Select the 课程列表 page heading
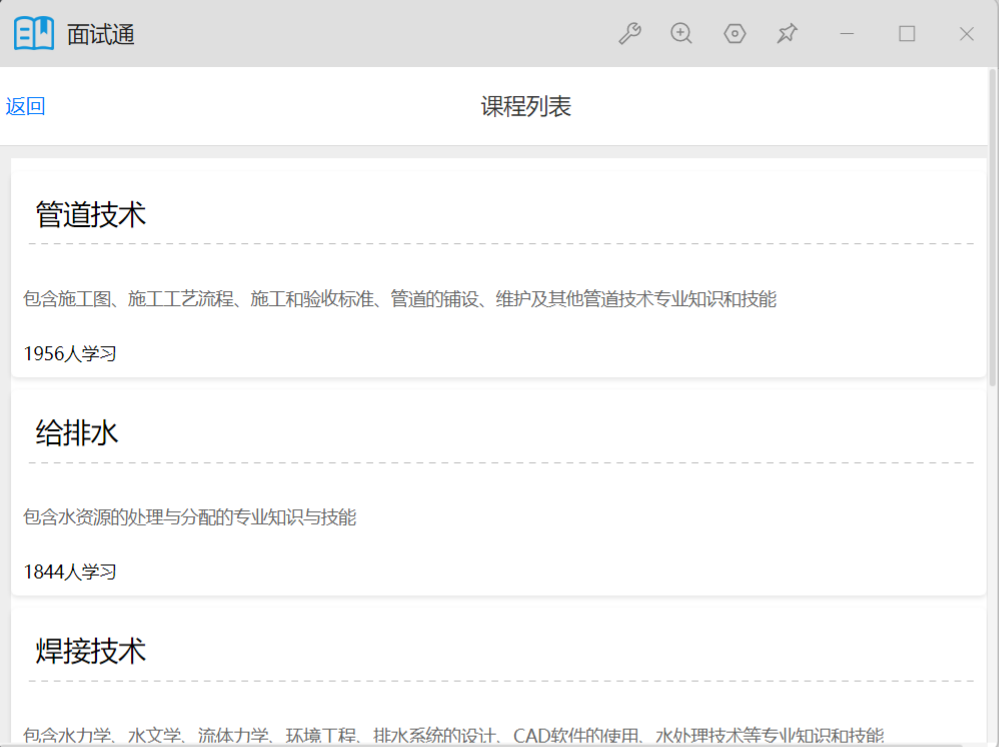Image resolution: width=999 pixels, height=747 pixels. [526, 106]
